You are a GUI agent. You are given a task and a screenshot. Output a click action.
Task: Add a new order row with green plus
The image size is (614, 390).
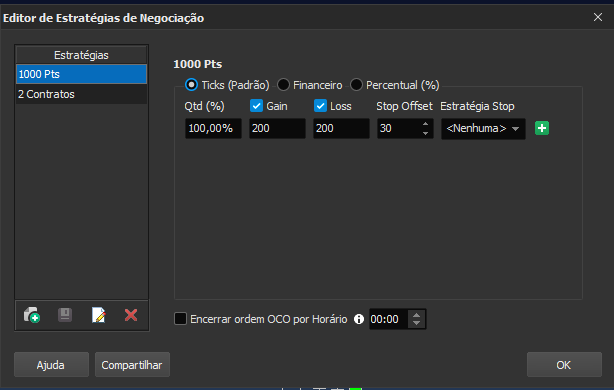[x=542, y=128]
